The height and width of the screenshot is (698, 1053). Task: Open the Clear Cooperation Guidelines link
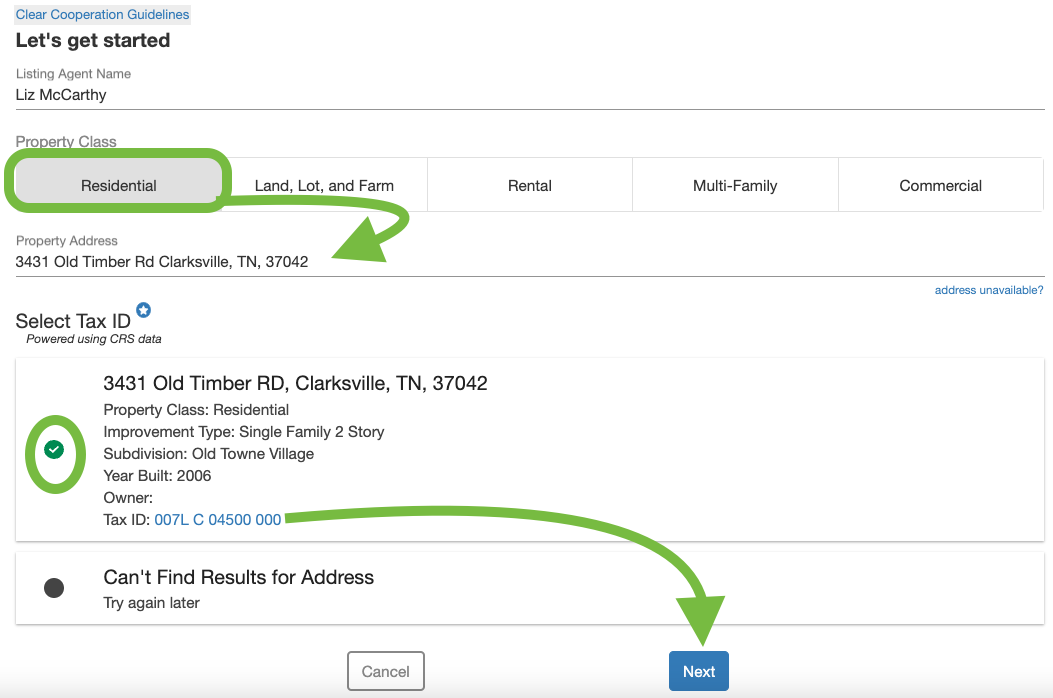coord(102,14)
